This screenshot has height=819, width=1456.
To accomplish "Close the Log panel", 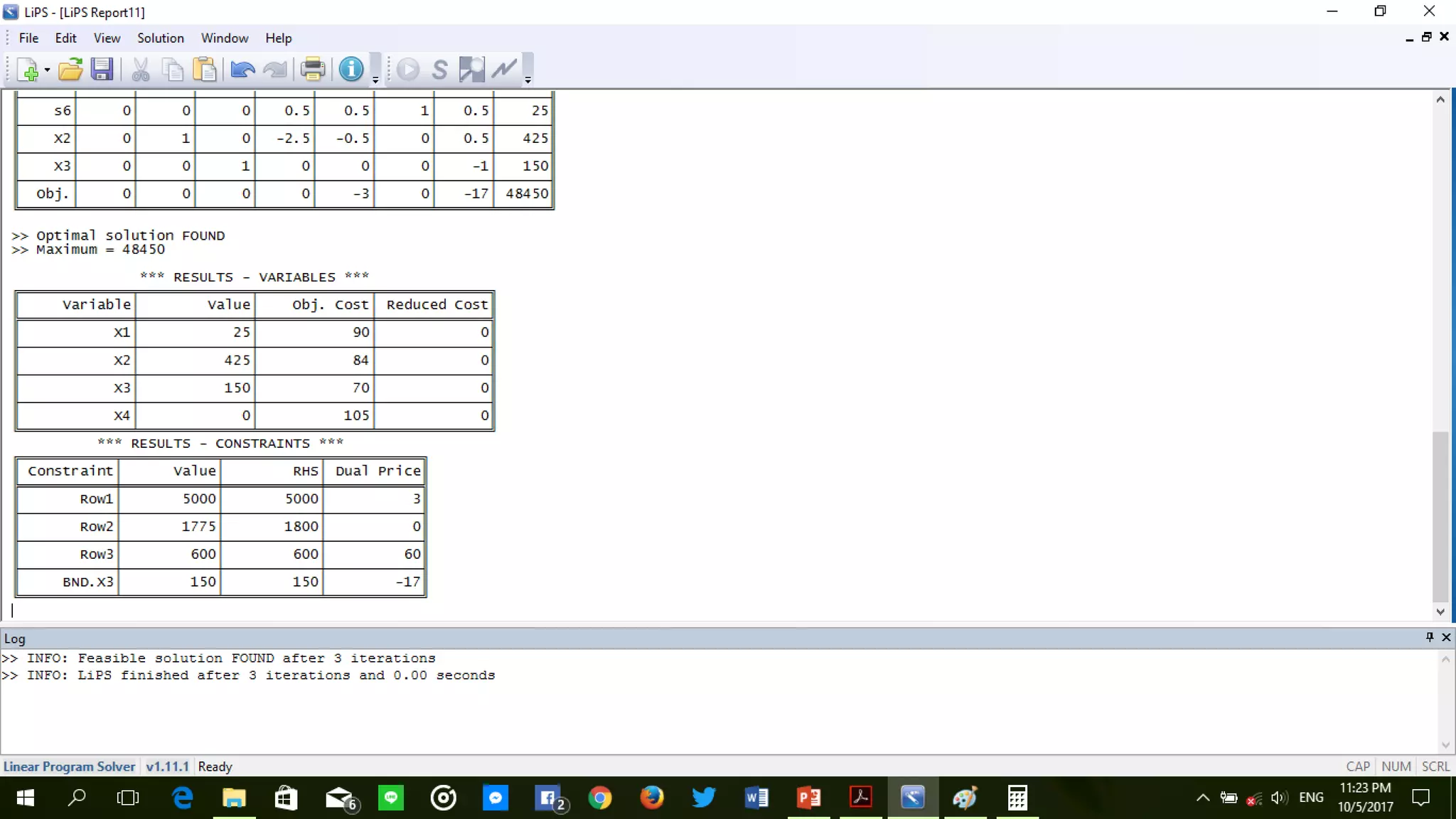I will pyautogui.click(x=1446, y=637).
